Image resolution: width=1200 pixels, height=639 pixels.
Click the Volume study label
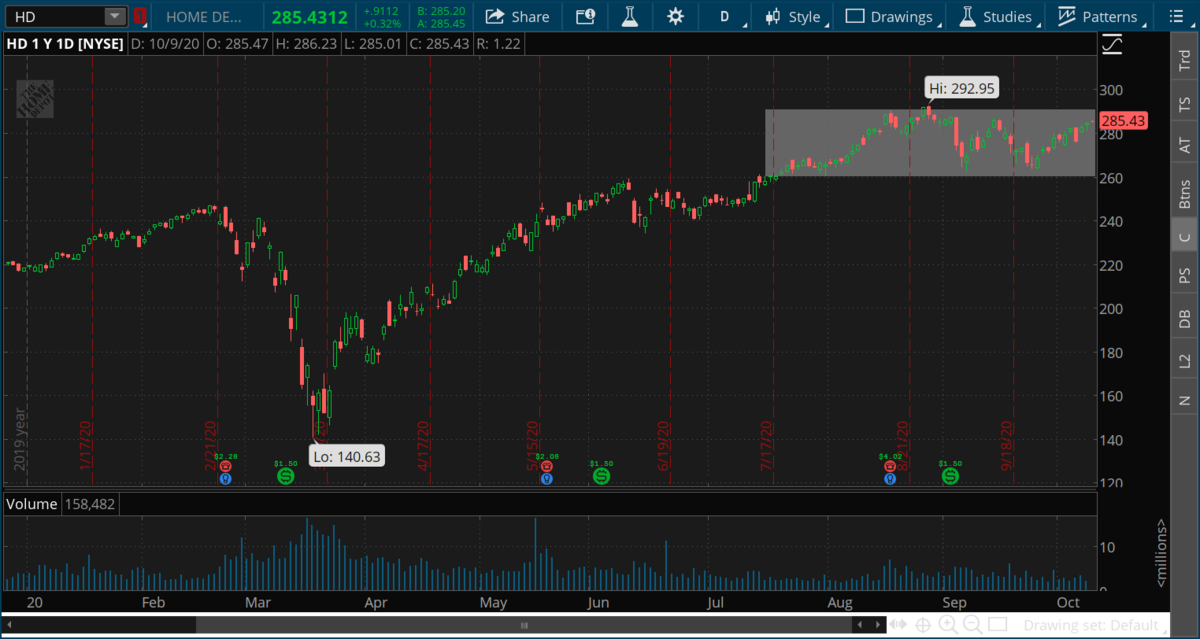(x=32, y=505)
